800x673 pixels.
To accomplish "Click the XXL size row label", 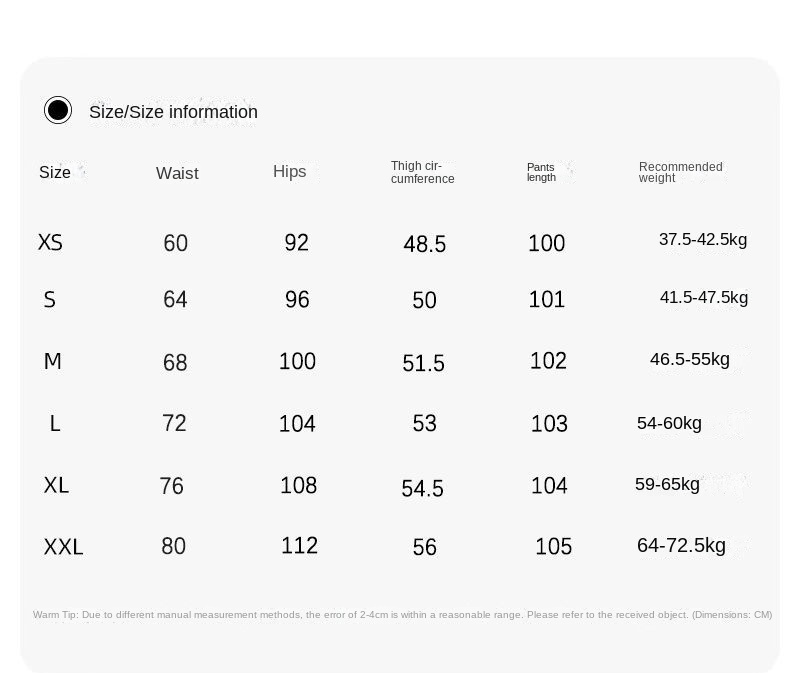I will pyautogui.click(x=63, y=547).
